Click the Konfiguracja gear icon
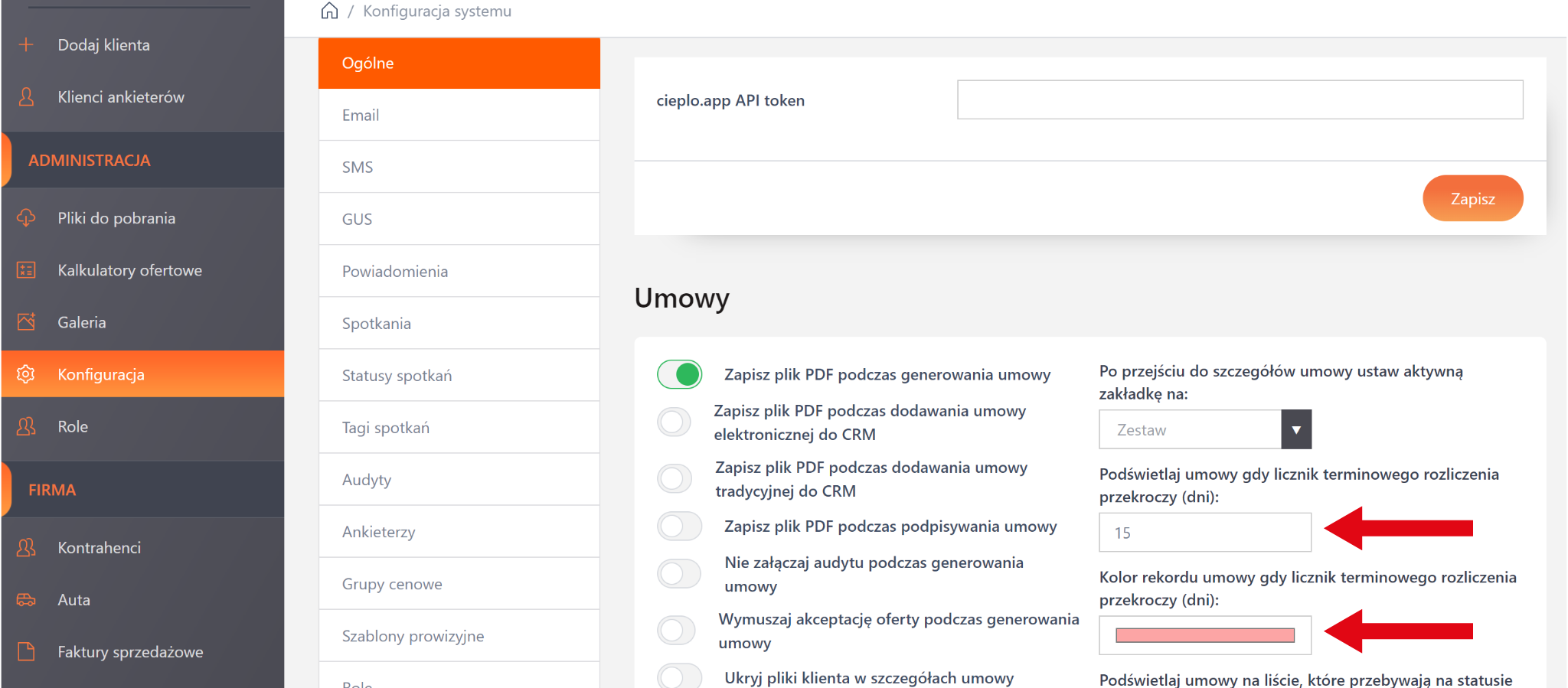1568x688 pixels. [x=26, y=374]
